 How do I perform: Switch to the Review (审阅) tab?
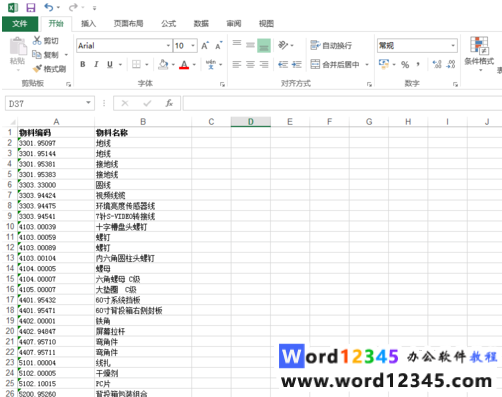point(234,24)
